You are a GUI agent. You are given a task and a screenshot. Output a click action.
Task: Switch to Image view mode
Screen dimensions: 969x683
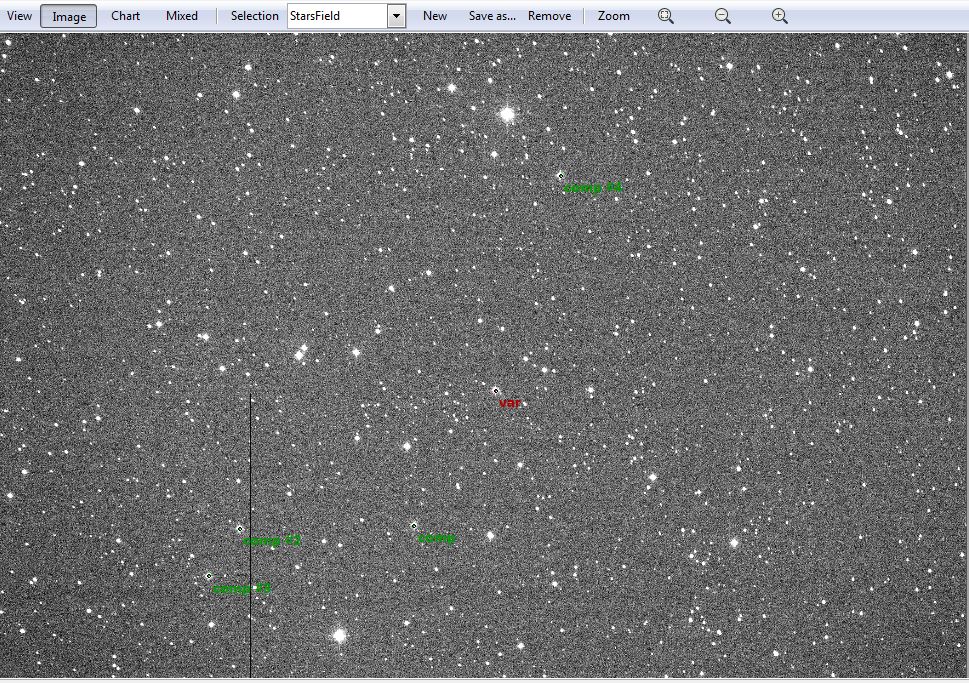click(69, 16)
